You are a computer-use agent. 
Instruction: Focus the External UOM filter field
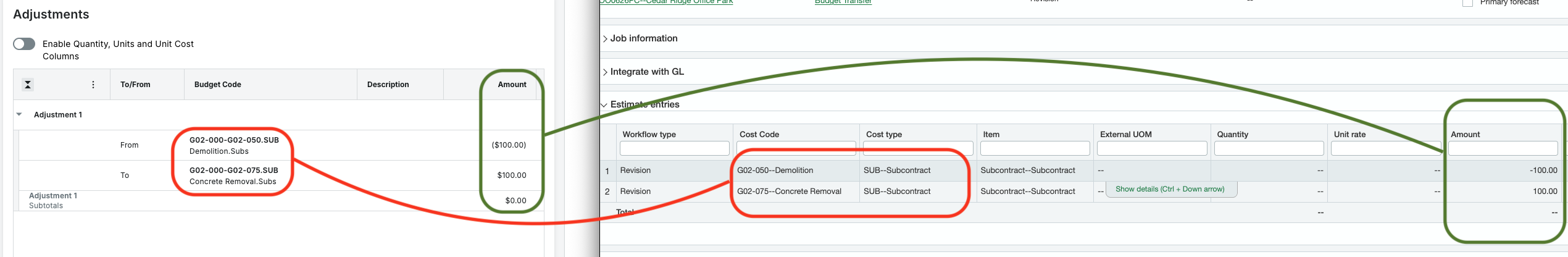pyautogui.click(x=1152, y=148)
